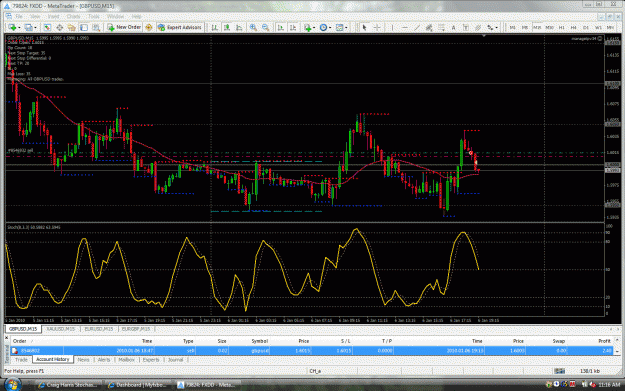625x391 pixels.
Task: Click the New Order button
Action: (x=124, y=28)
